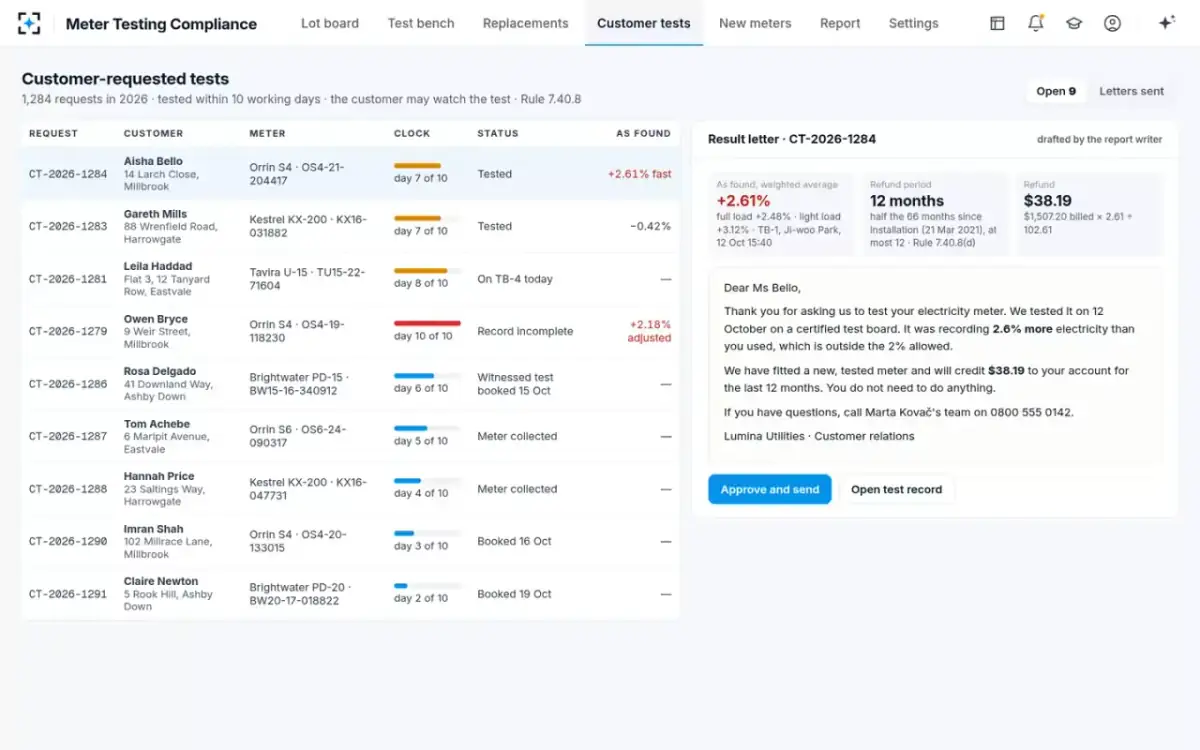Click the +2.18% adjusted value
The height and width of the screenshot is (750, 1200).
tap(649, 331)
